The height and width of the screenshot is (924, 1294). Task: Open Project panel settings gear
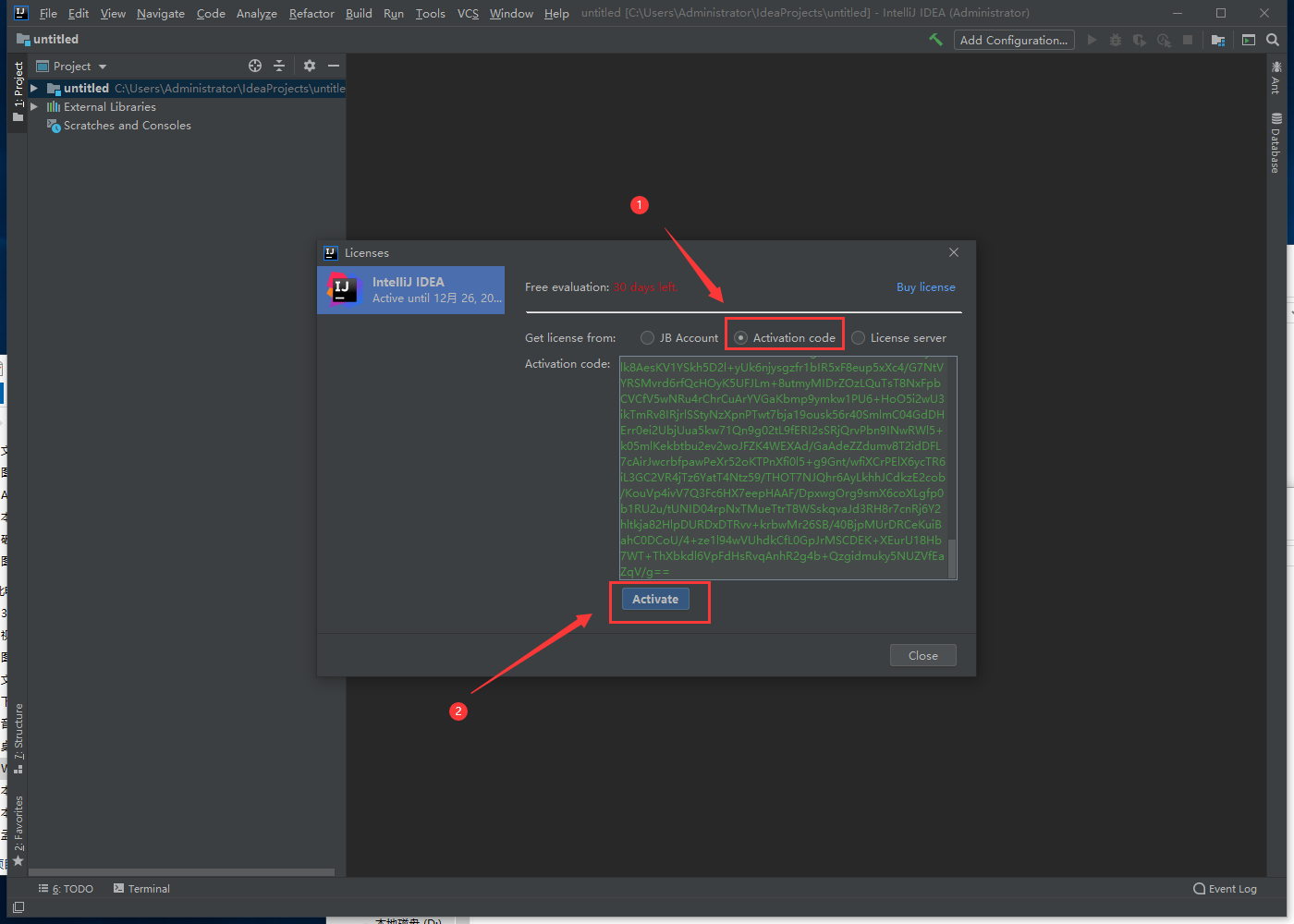pyautogui.click(x=310, y=66)
